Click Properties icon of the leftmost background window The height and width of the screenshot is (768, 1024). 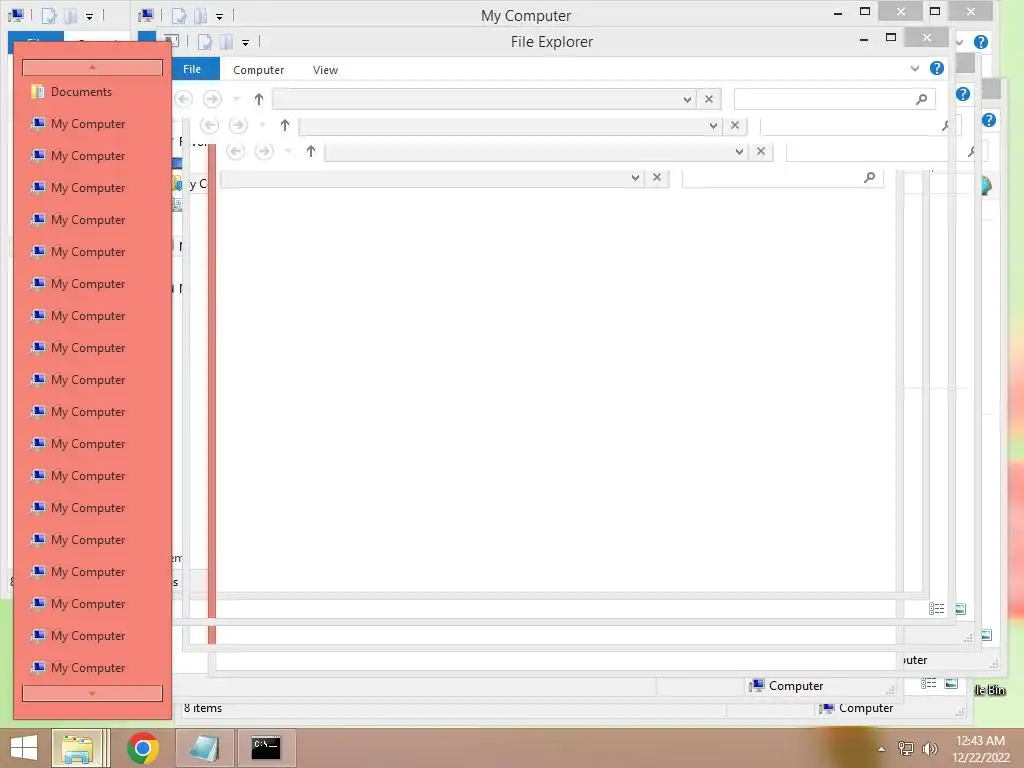coord(48,16)
